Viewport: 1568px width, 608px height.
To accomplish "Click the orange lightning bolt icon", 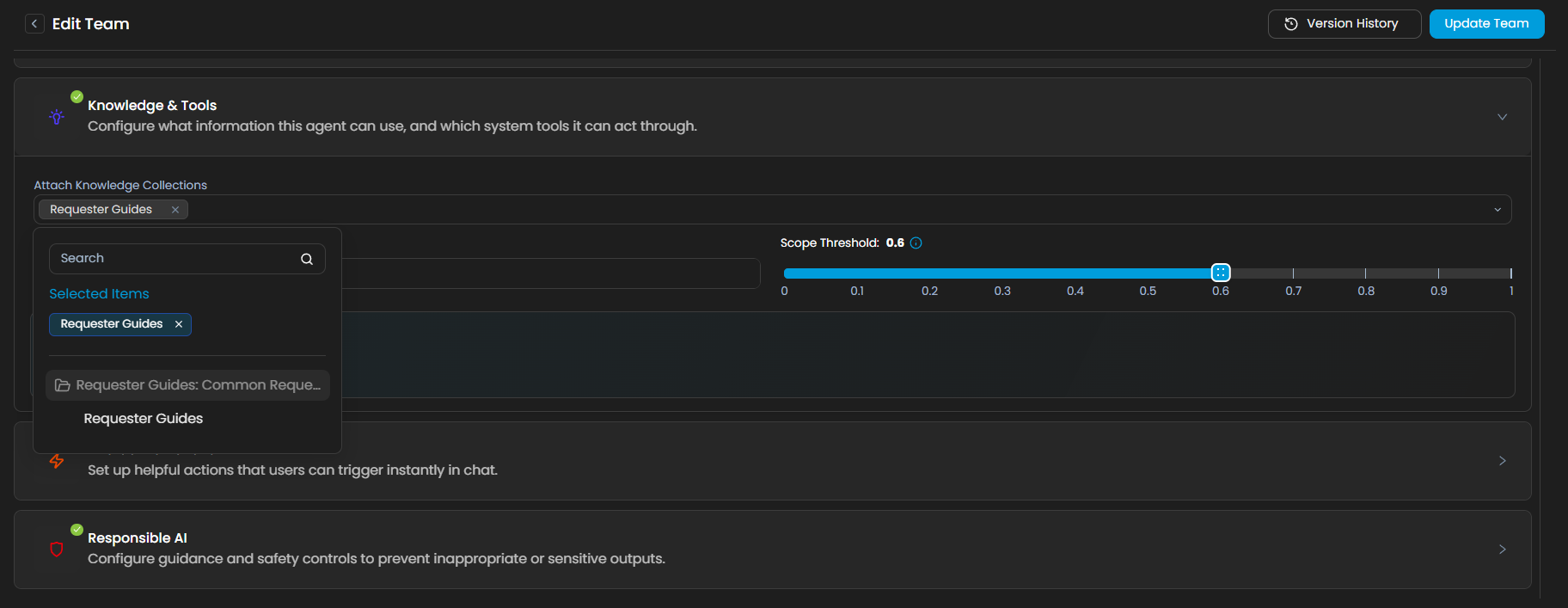I will point(57,461).
